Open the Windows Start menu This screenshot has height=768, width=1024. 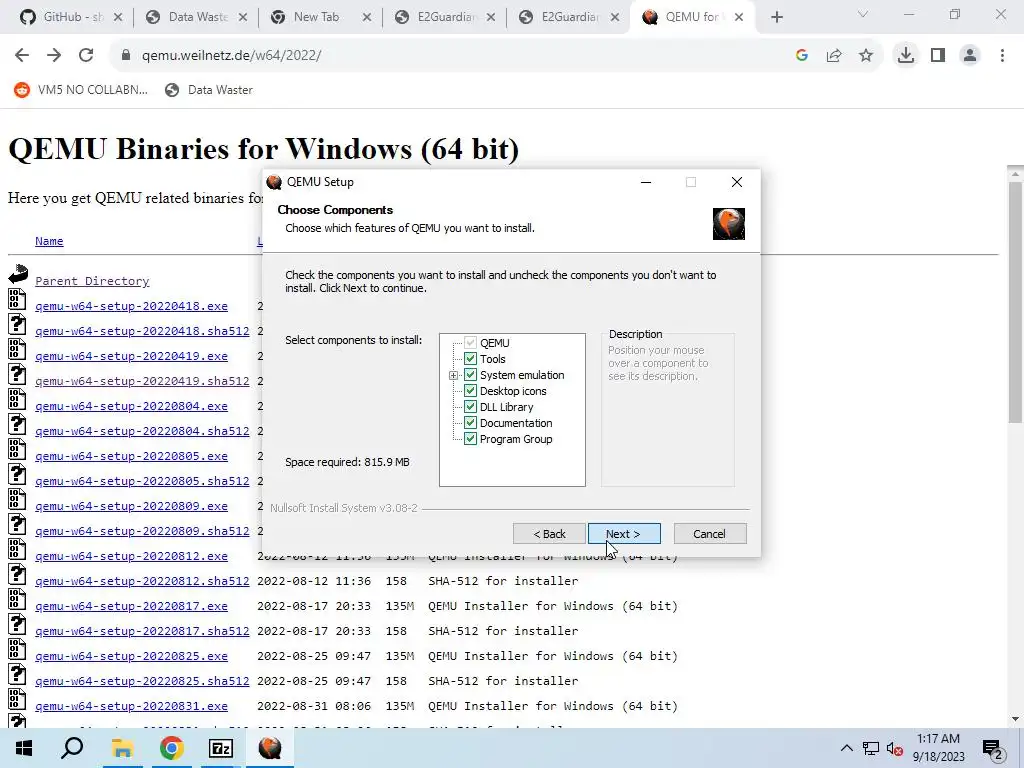pos(24,748)
